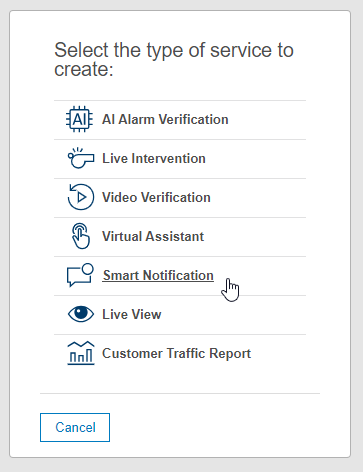Click the whistle icon for Live Intervention
The height and width of the screenshot is (472, 363).
81,158
